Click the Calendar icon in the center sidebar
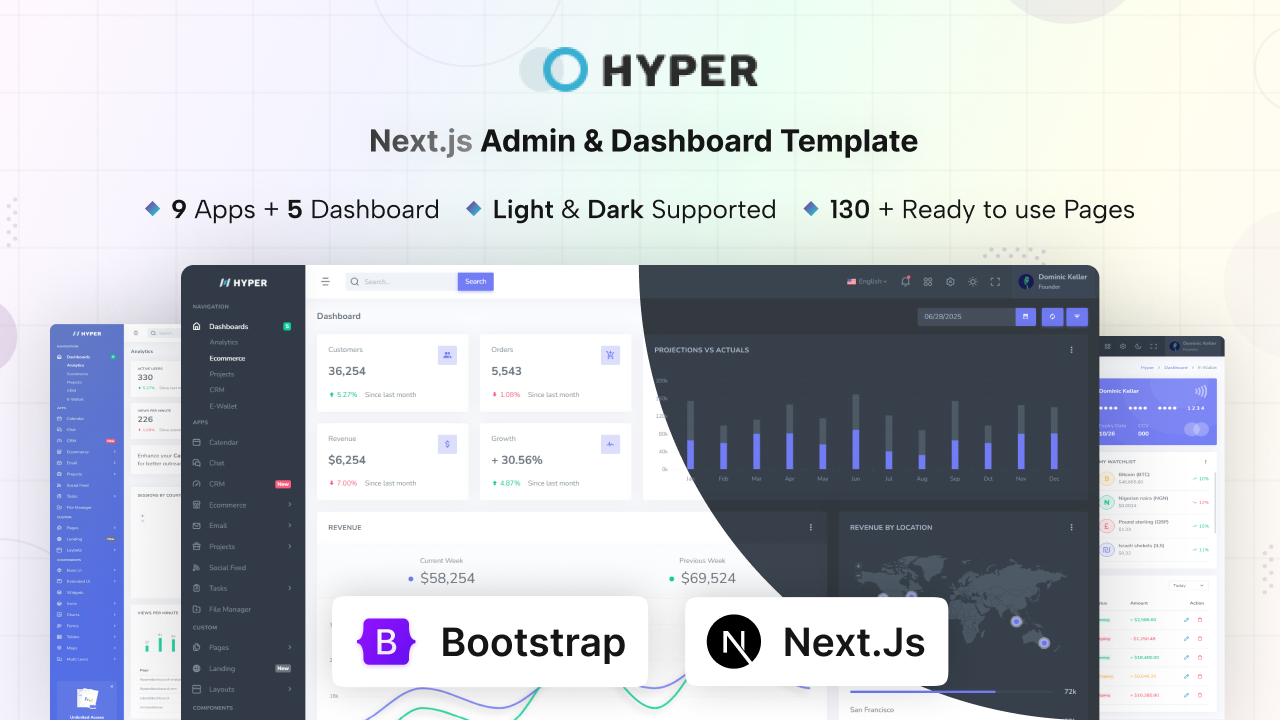1280x720 pixels. click(x=197, y=442)
